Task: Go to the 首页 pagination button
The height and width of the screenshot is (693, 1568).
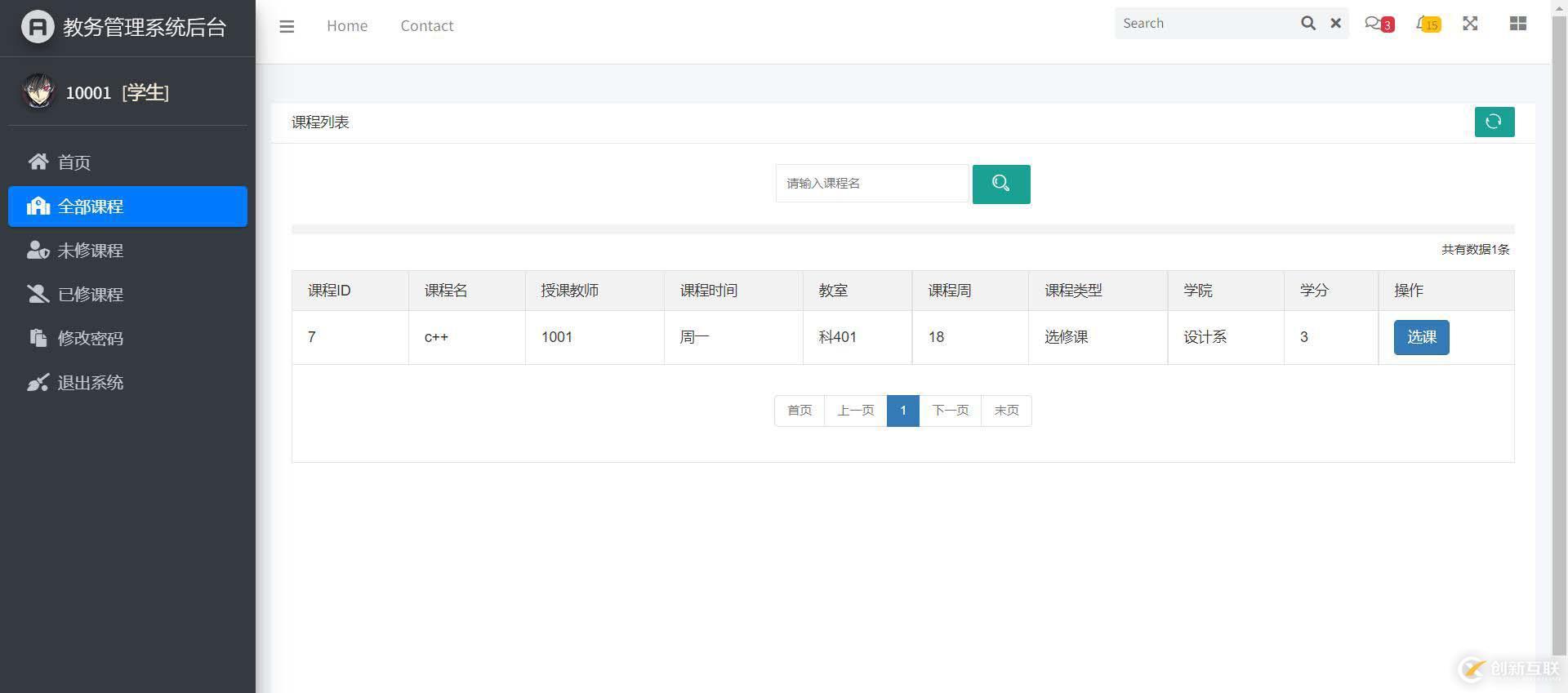Action: (800, 411)
